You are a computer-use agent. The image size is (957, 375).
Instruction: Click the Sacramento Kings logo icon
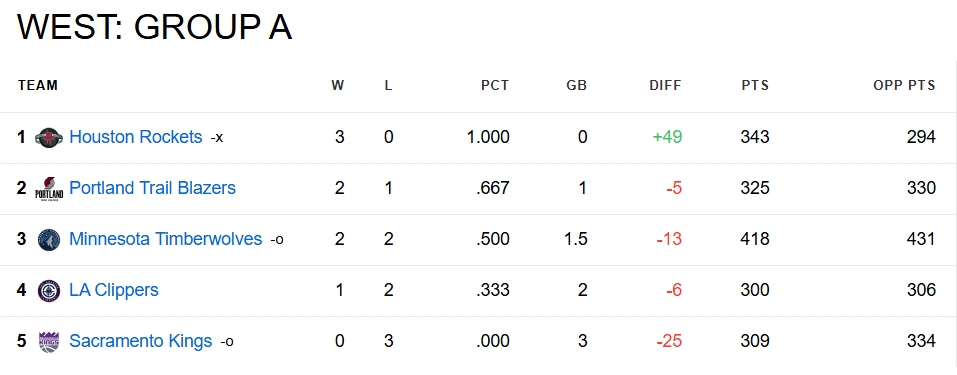click(x=49, y=341)
